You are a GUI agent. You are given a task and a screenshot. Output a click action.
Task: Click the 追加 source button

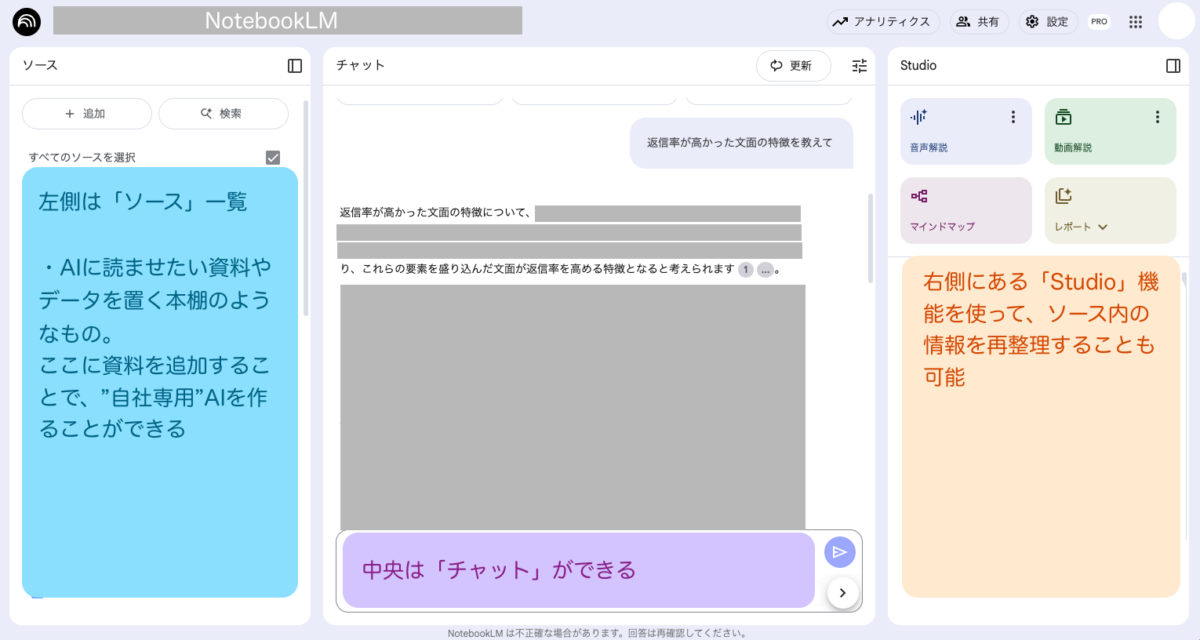tap(86, 114)
